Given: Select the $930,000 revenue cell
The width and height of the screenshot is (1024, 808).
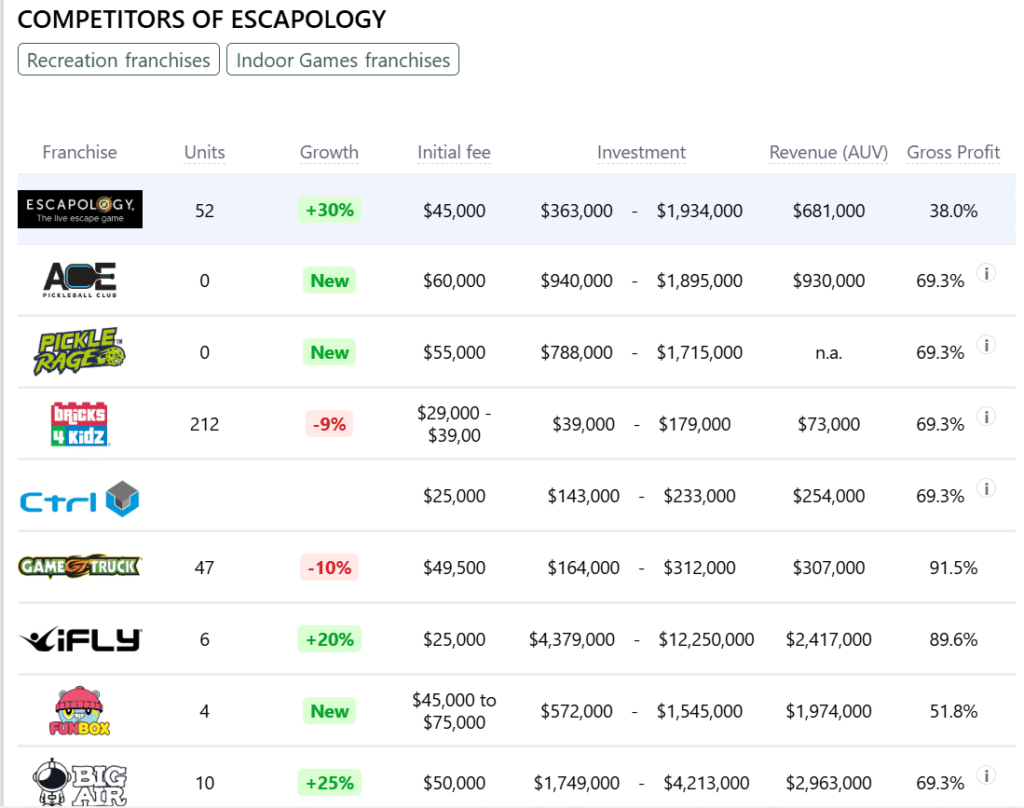Looking at the screenshot, I should pyautogui.click(x=829, y=281).
